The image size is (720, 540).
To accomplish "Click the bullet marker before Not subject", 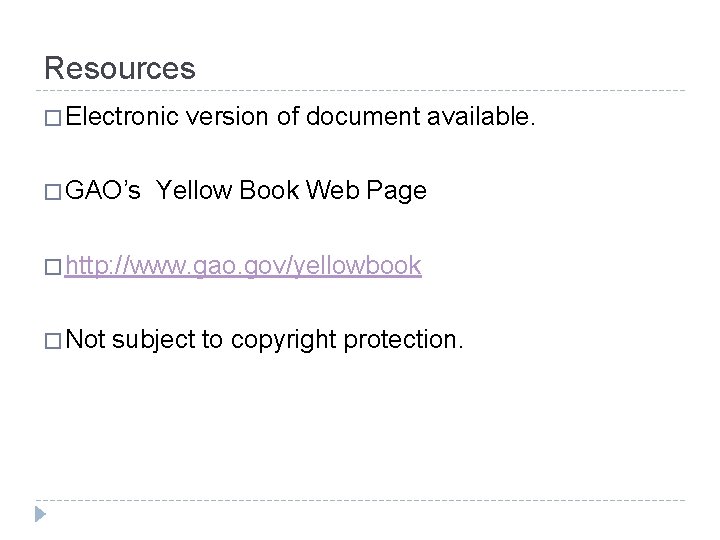I will [53, 339].
